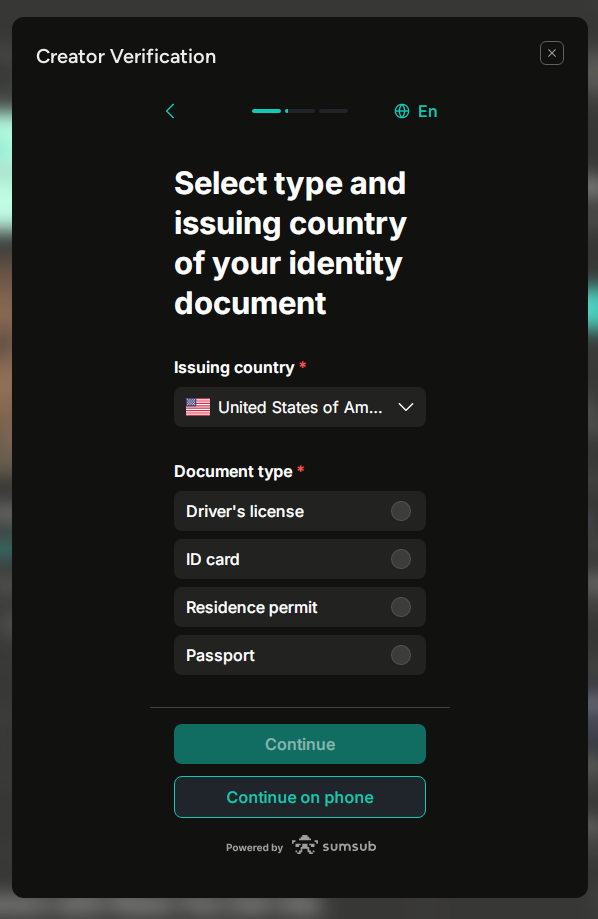Click the Sumsub logo icon
The image size is (598, 919).
tap(304, 846)
